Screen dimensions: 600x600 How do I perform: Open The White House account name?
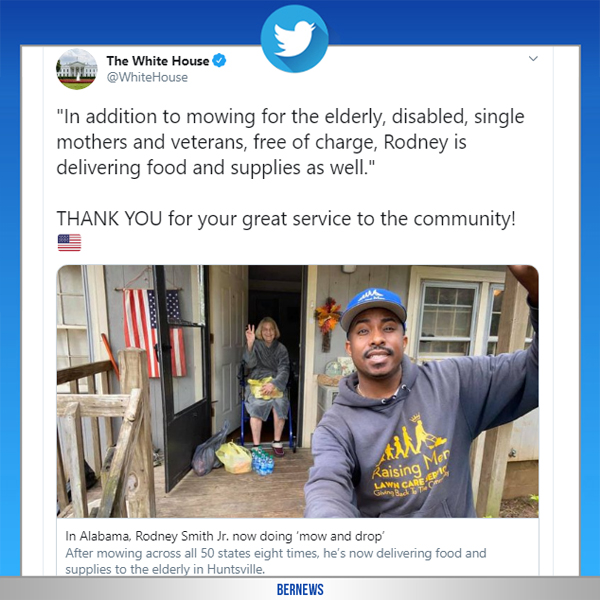[x=158, y=61]
